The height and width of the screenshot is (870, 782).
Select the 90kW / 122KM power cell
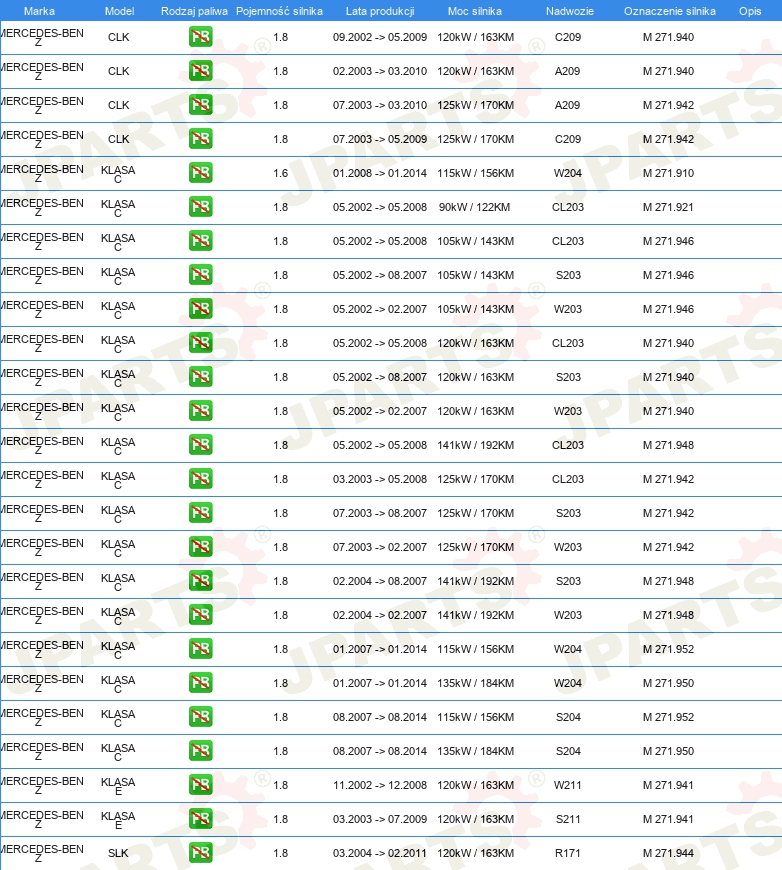(475, 207)
